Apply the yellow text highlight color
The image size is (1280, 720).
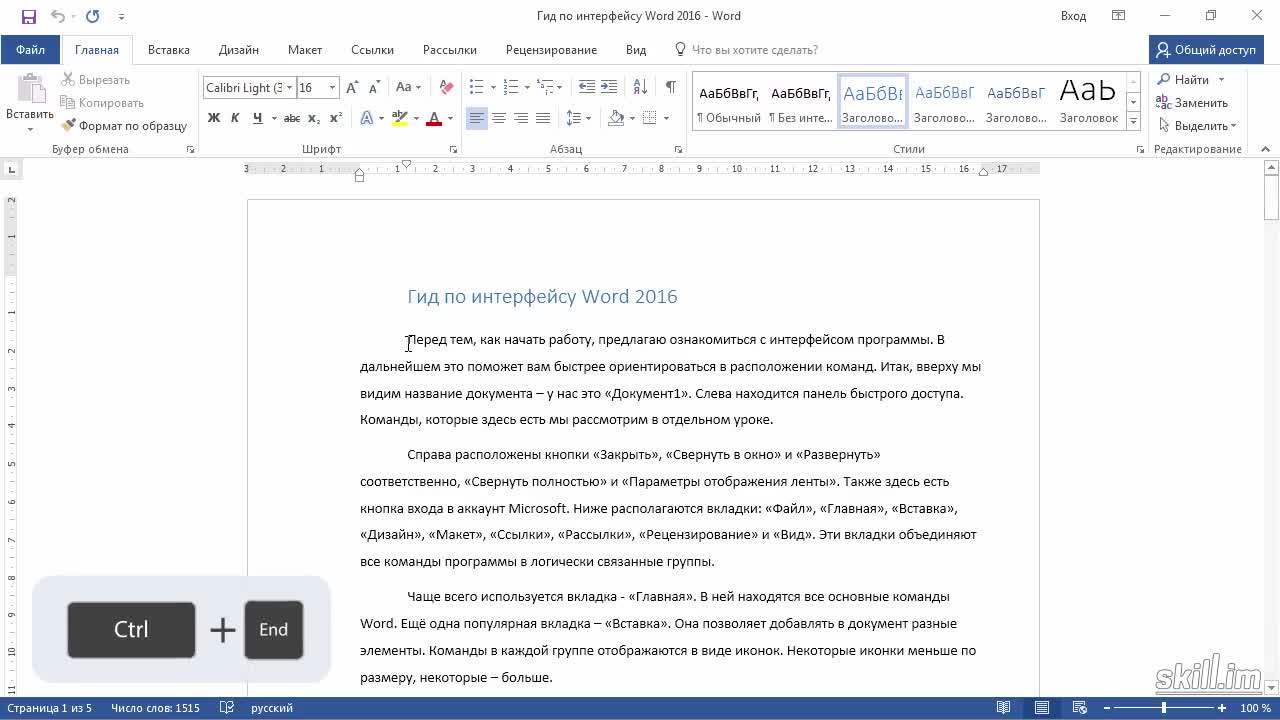click(x=400, y=118)
